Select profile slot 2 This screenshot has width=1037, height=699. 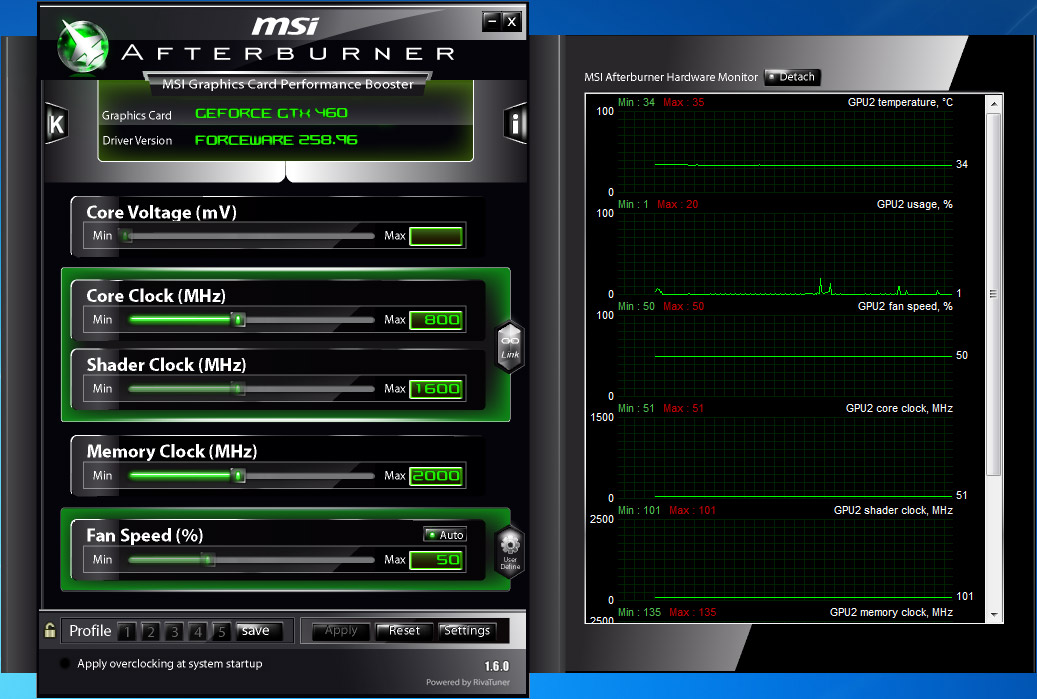pyautogui.click(x=151, y=632)
